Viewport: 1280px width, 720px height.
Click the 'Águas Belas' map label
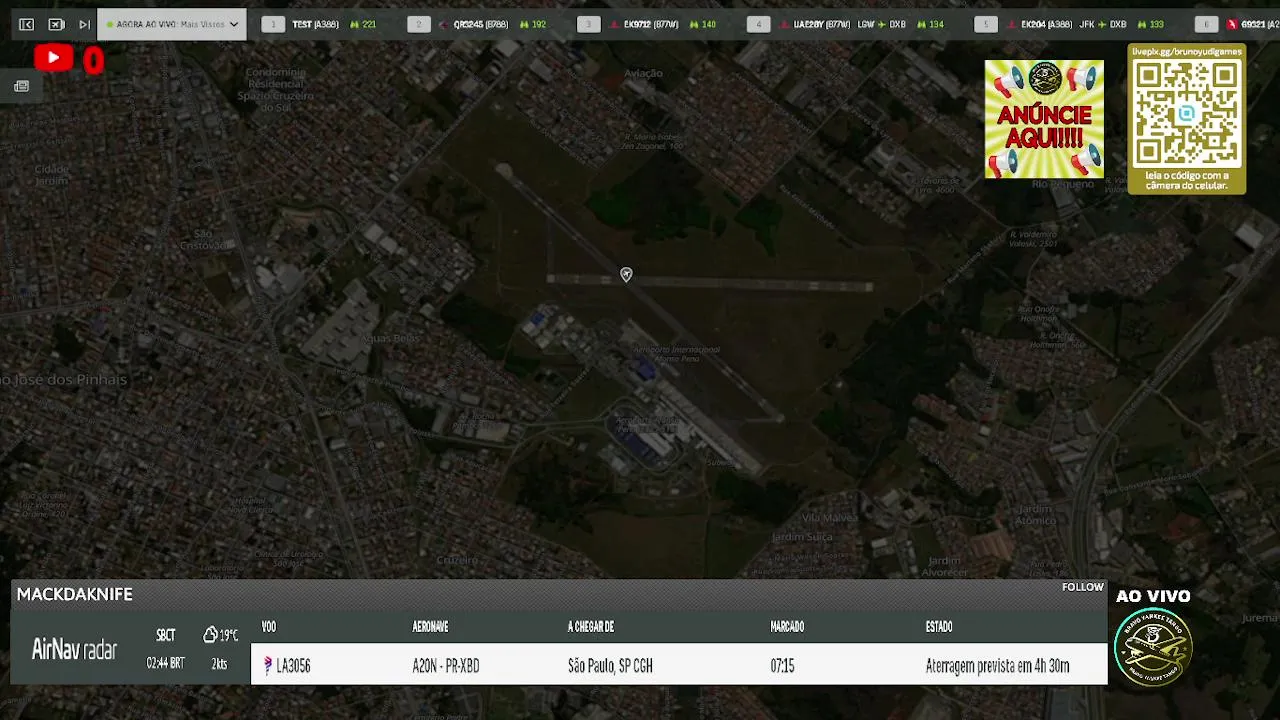click(x=391, y=339)
